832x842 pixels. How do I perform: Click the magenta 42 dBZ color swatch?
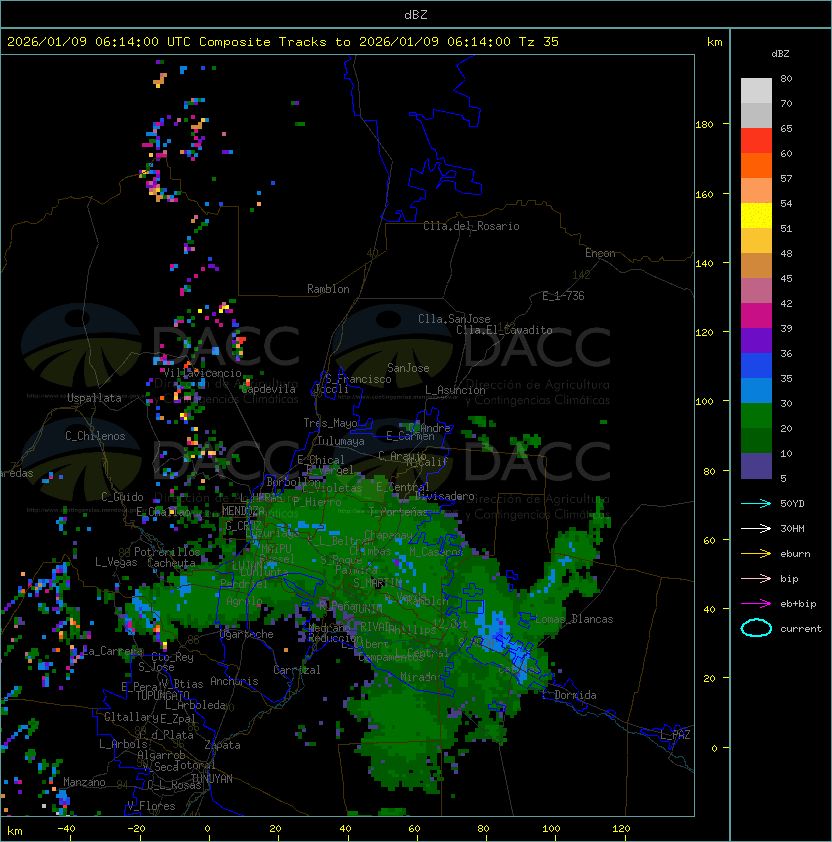(756, 315)
